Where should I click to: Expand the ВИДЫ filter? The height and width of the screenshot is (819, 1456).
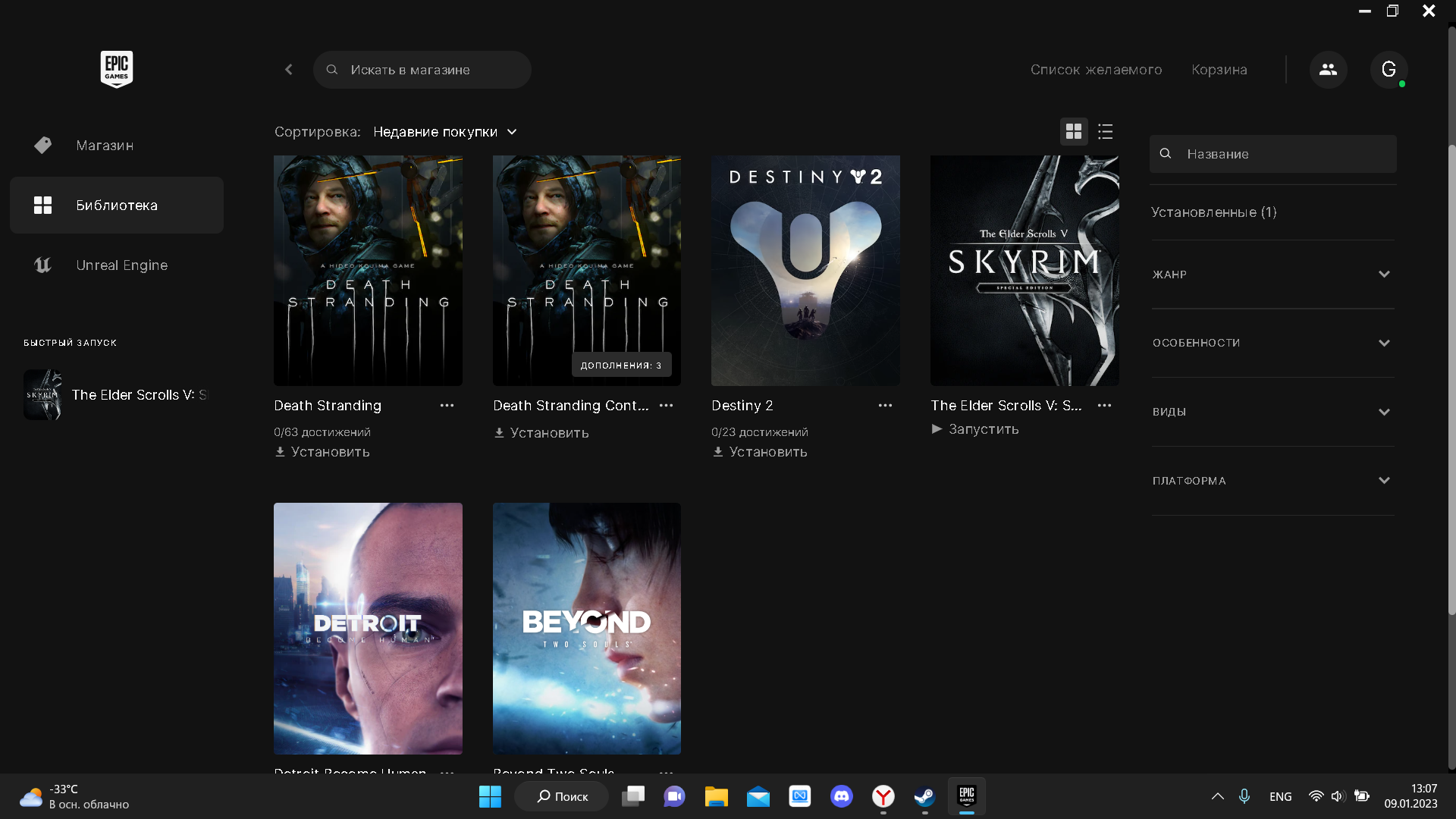tap(1272, 412)
